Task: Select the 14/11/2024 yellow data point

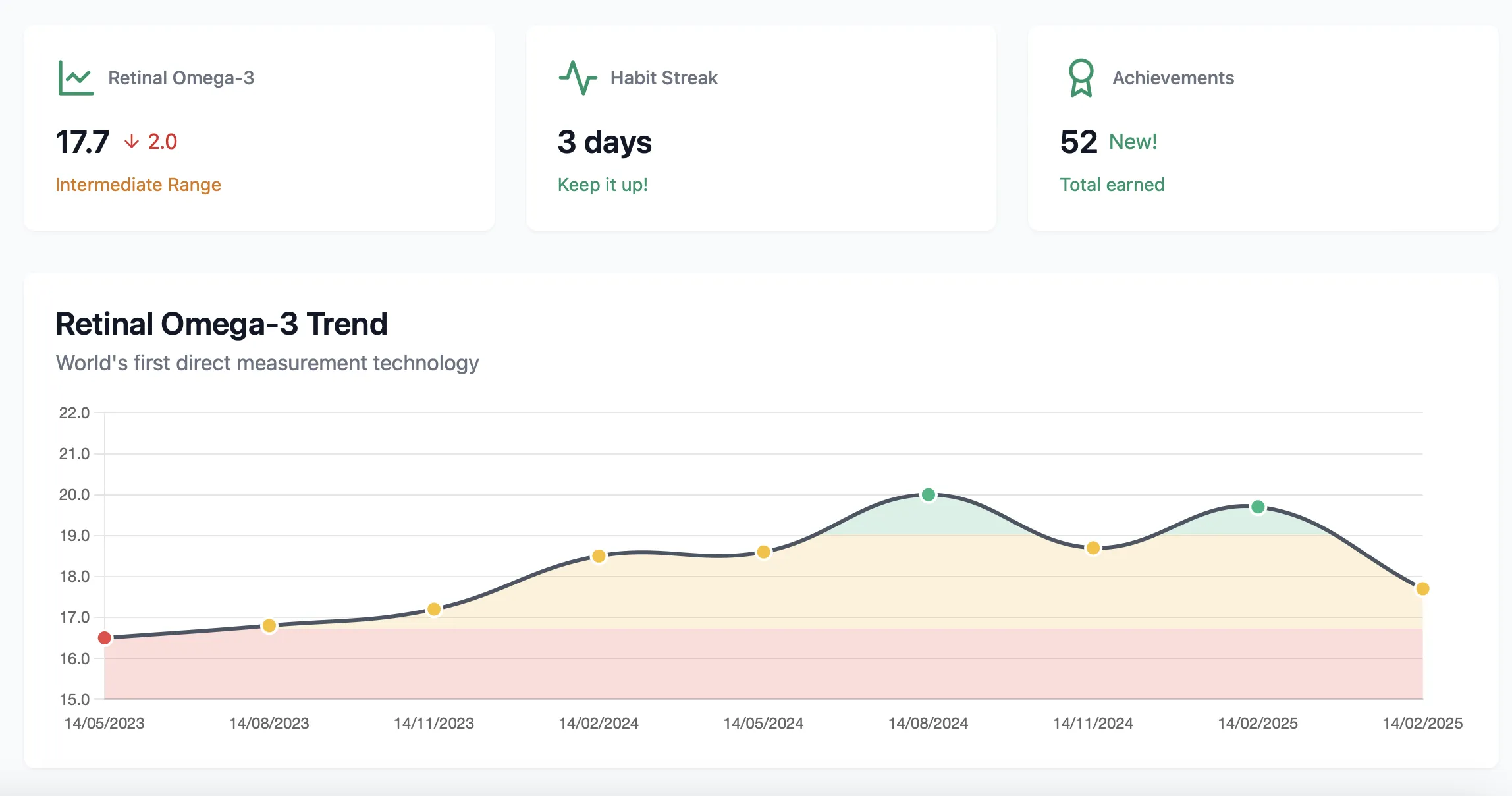Action: coord(1093,548)
